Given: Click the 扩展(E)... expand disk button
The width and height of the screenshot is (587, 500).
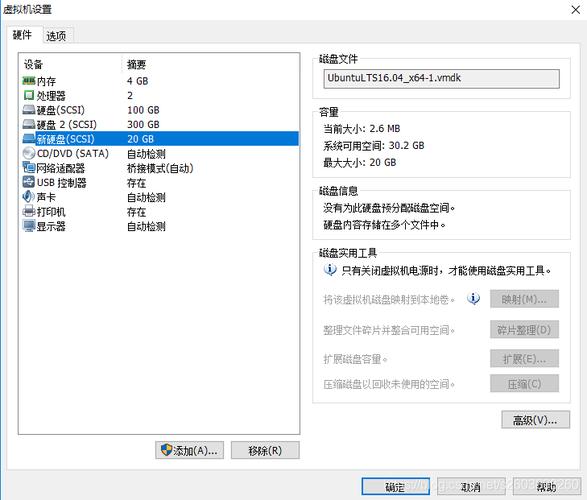Looking at the screenshot, I should tap(524, 359).
